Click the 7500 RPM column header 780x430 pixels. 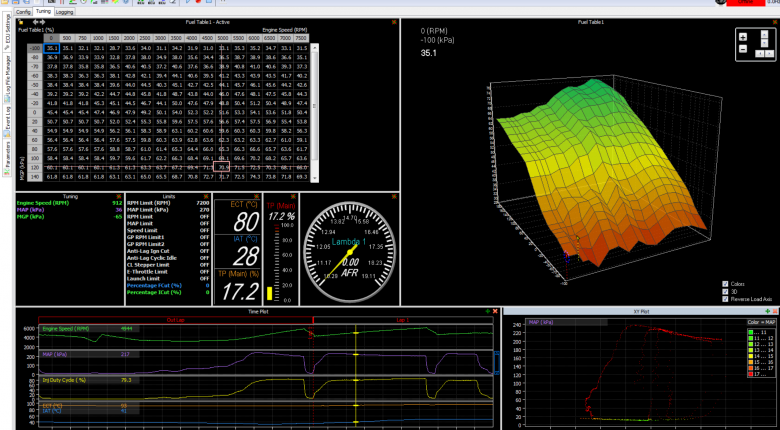(301, 38)
